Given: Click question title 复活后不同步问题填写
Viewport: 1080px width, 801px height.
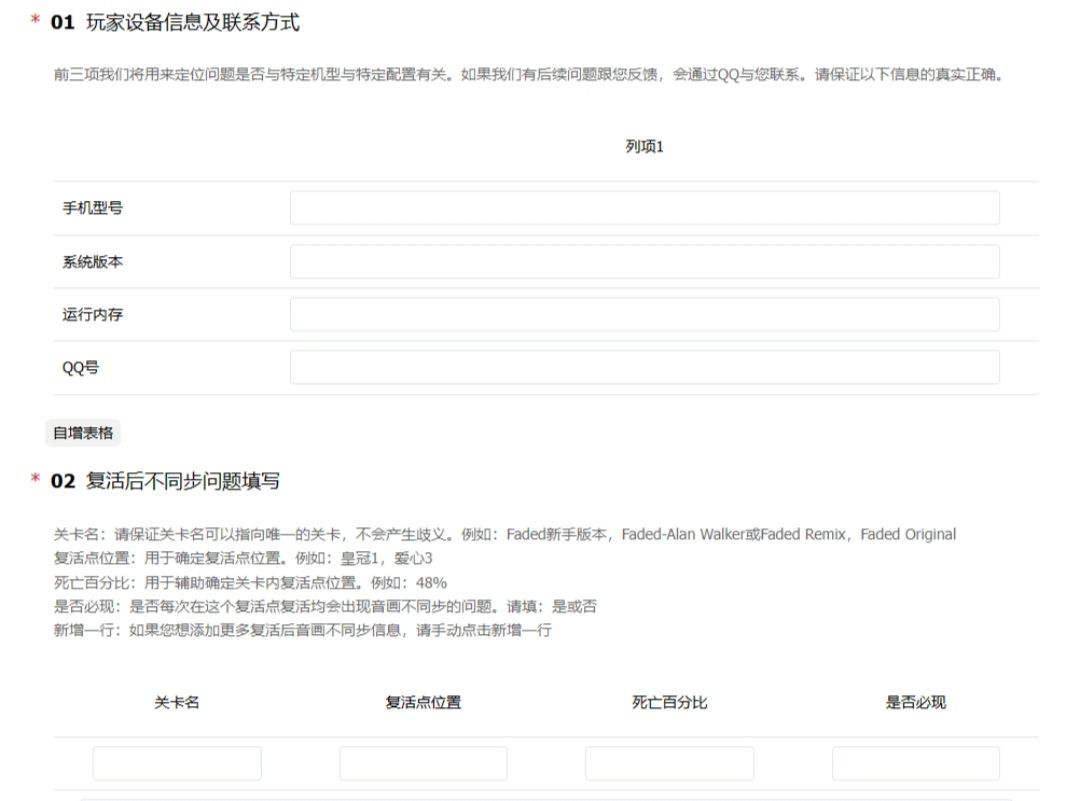Looking at the screenshot, I should tap(183, 481).
